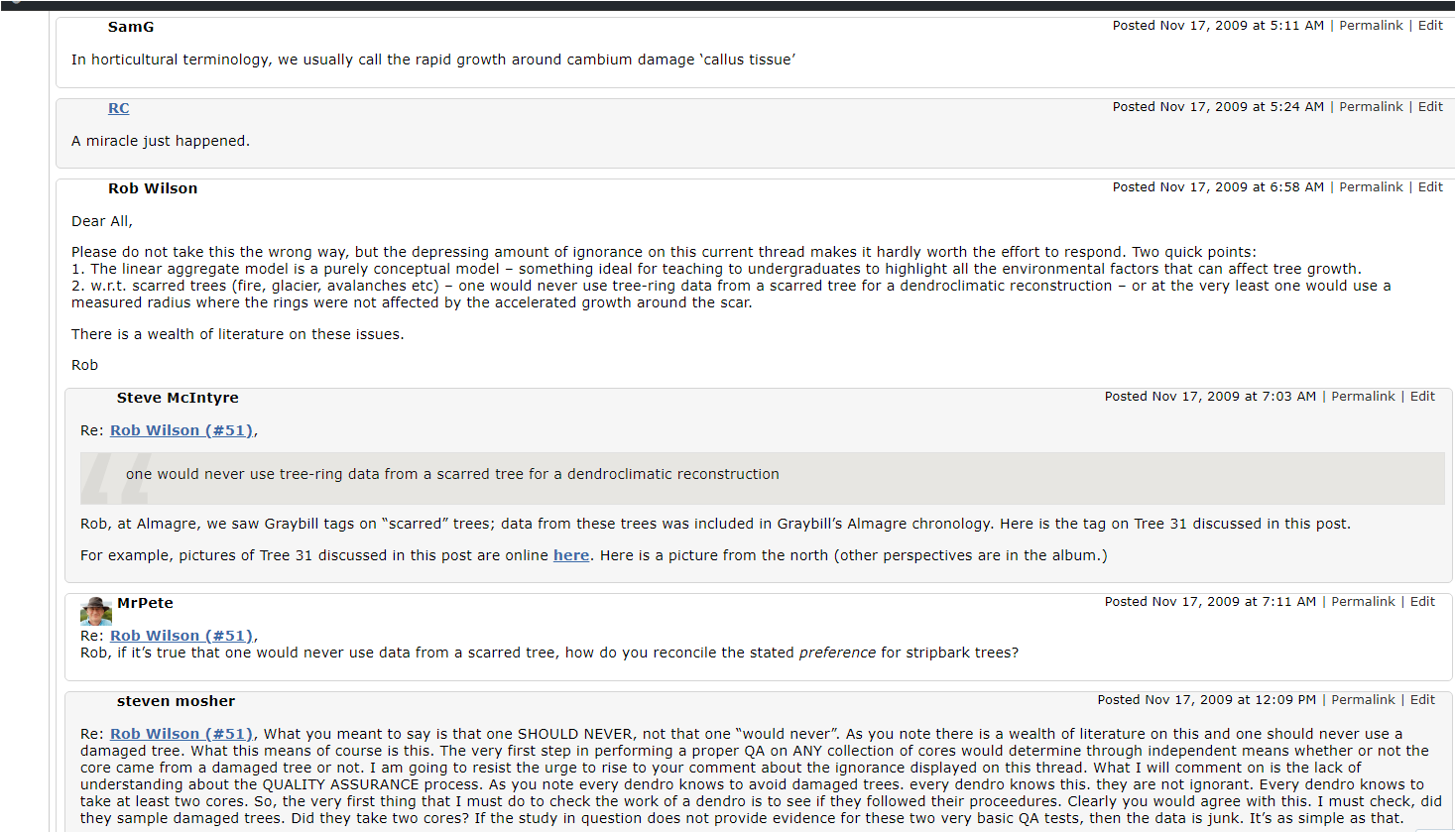1456x833 pixels.
Task: Follow Rob Wilson (#51) link in mosher's reply
Action: pyautogui.click(x=182, y=734)
